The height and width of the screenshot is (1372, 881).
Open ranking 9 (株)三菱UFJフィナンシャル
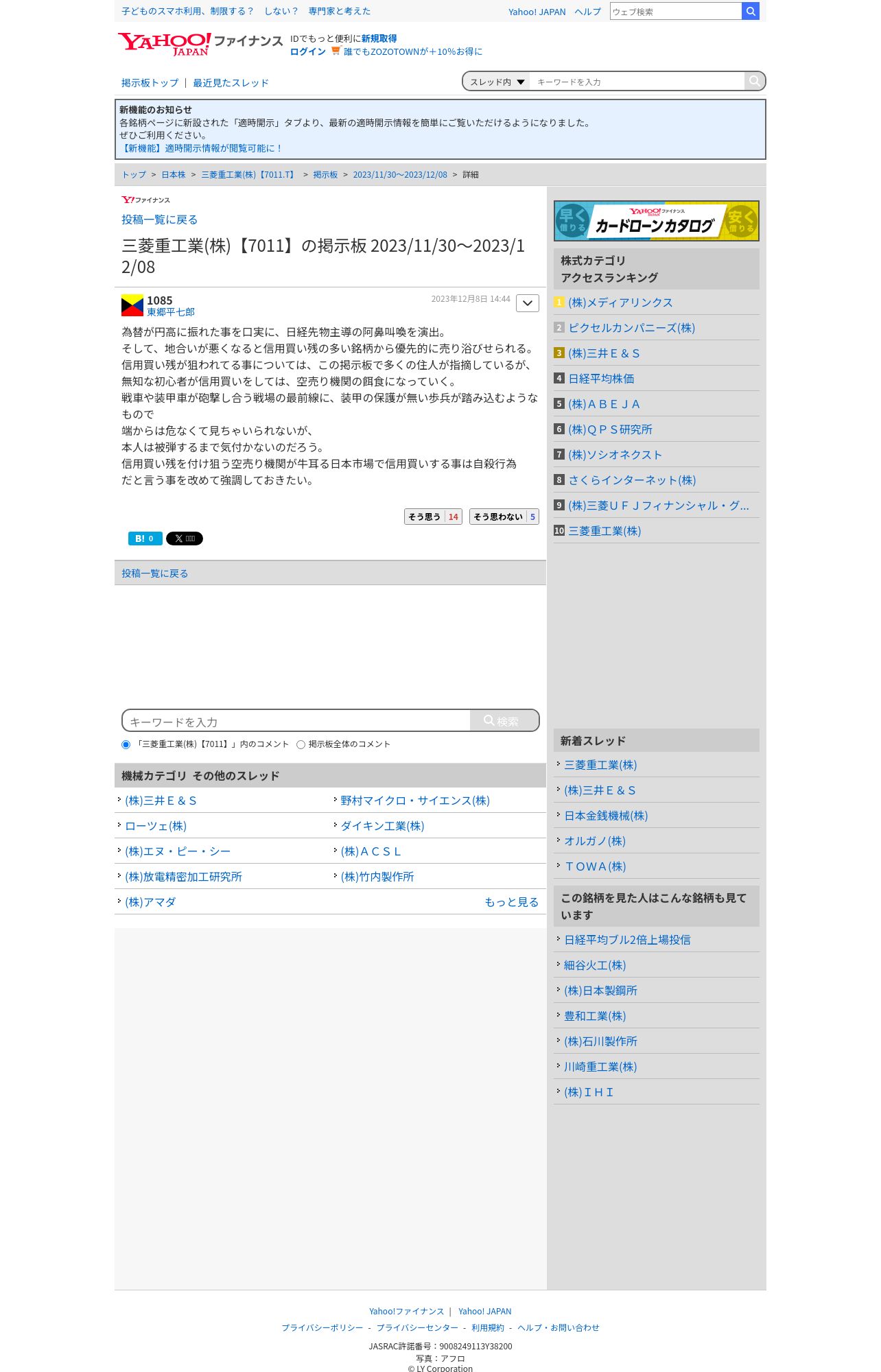pyautogui.click(x=659, y=506)
